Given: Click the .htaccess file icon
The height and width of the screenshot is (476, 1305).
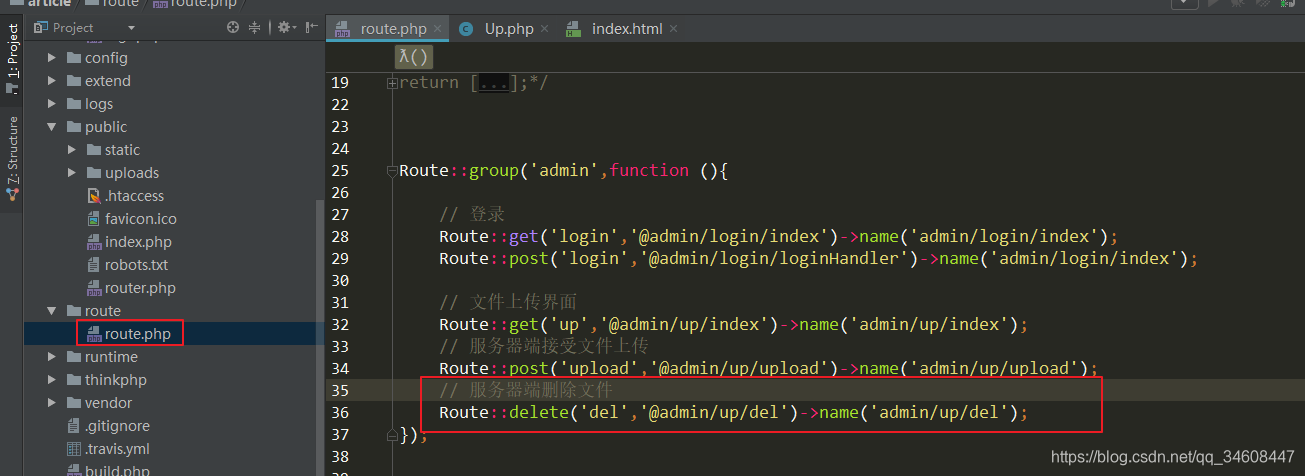Looking at the screenshot, I should [94, 196].
